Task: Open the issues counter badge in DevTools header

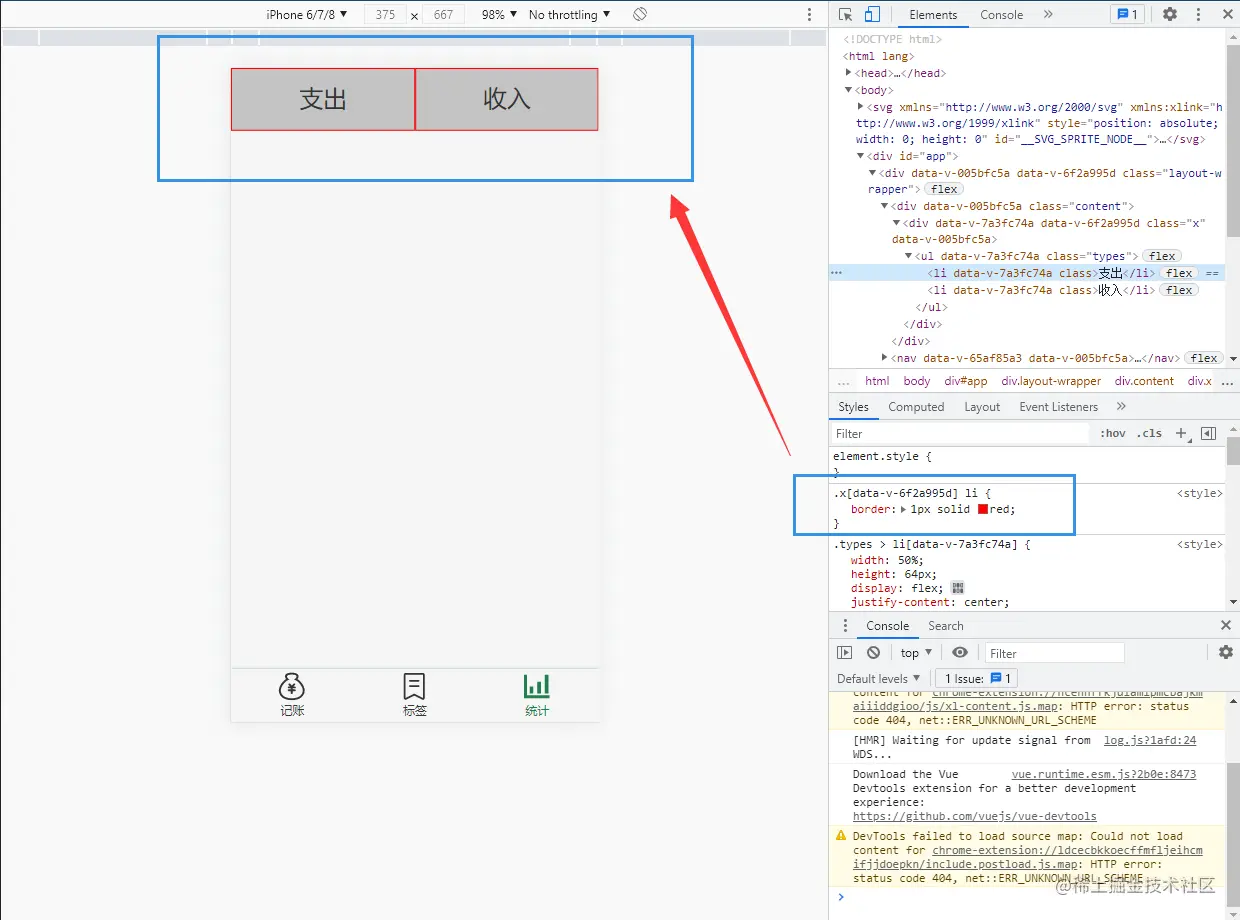Action: pos(1128,14)
